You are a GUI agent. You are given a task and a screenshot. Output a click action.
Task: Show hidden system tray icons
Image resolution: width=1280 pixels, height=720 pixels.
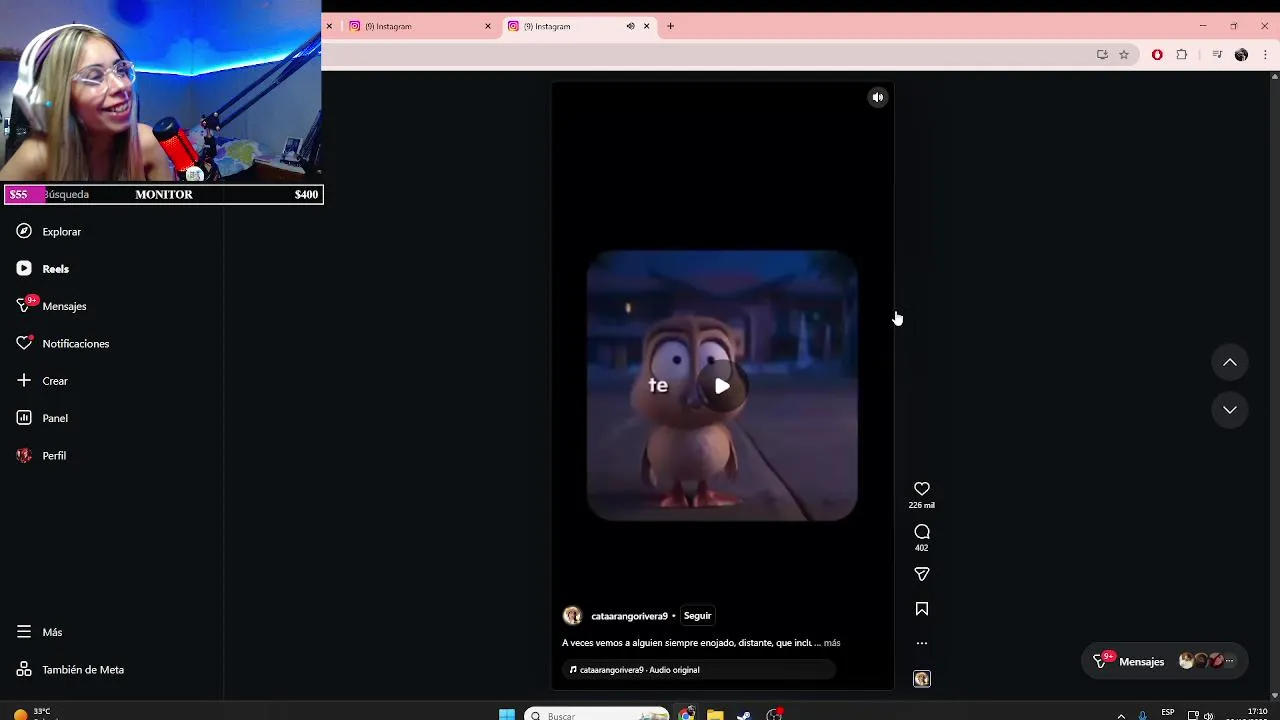[1121, 716]
